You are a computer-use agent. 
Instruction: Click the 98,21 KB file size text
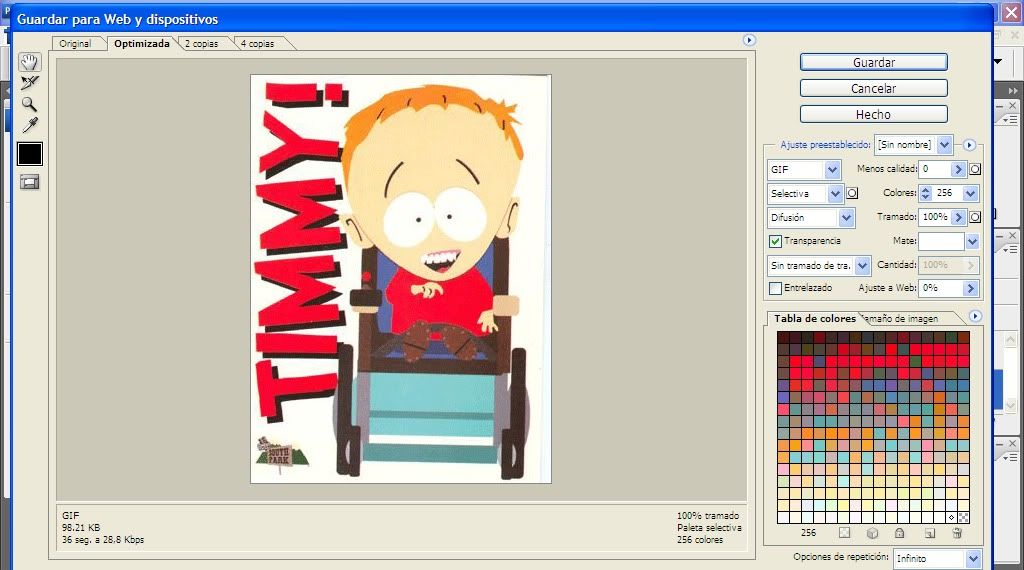point(81,528)
